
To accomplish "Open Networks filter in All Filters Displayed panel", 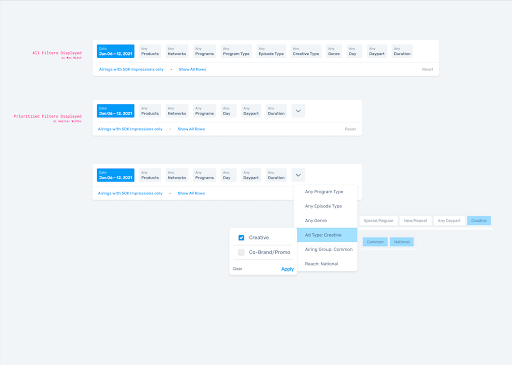I will click(x=177, y=51).
